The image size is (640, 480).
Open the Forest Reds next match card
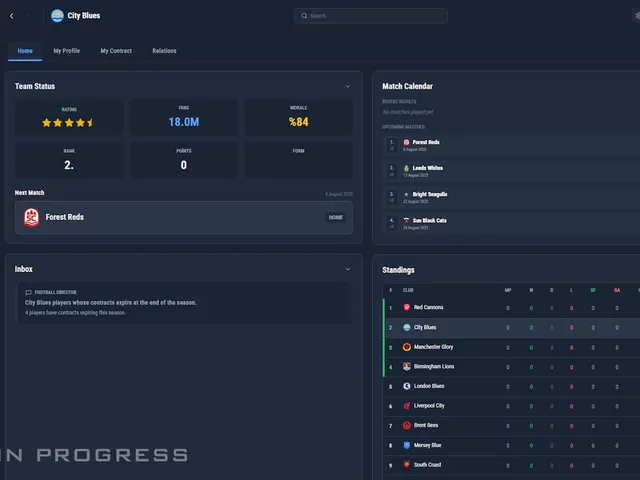click(x=184, y=217)
